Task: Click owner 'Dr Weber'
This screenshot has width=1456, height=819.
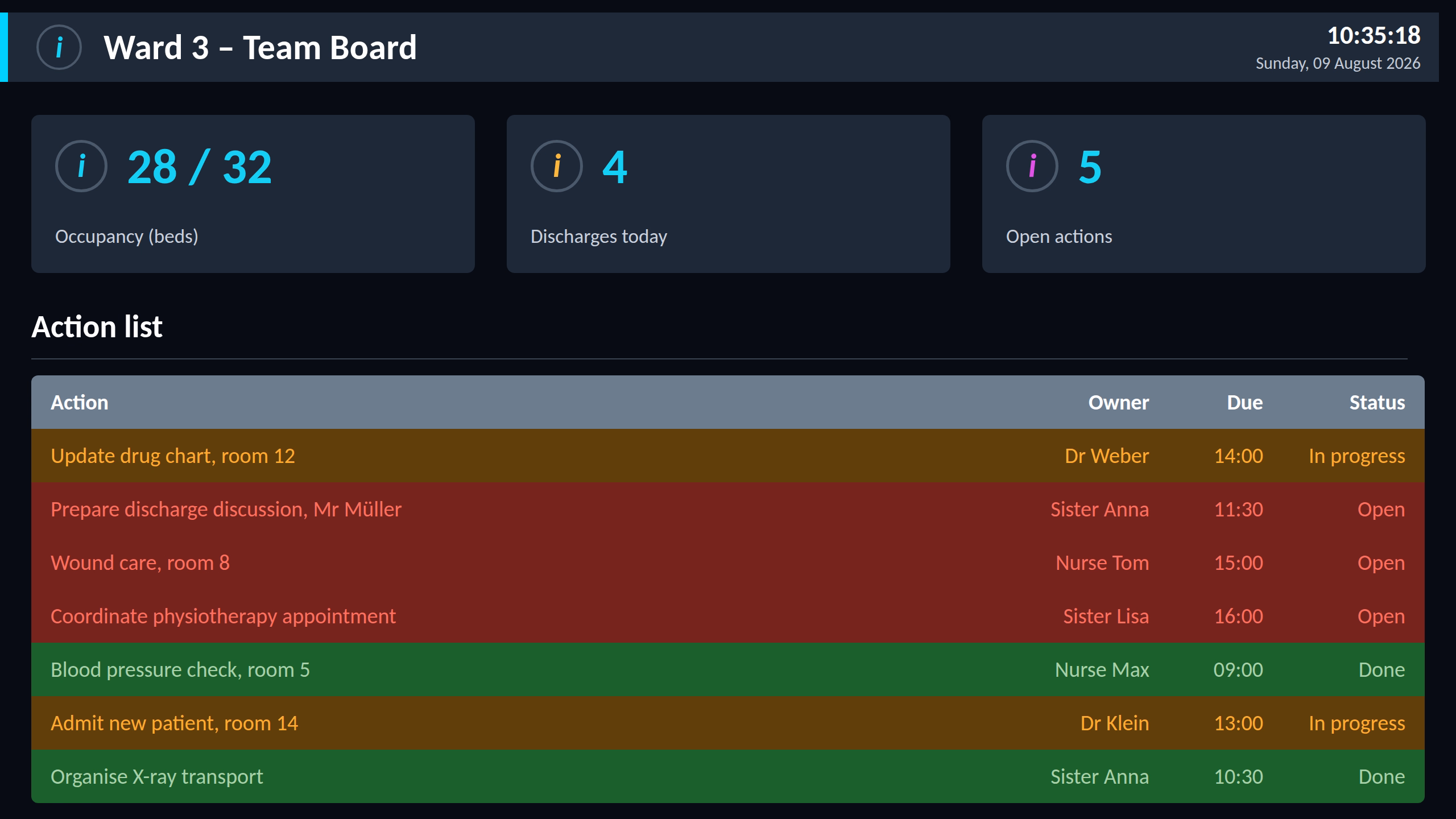Action: [x=1107, y=456]
